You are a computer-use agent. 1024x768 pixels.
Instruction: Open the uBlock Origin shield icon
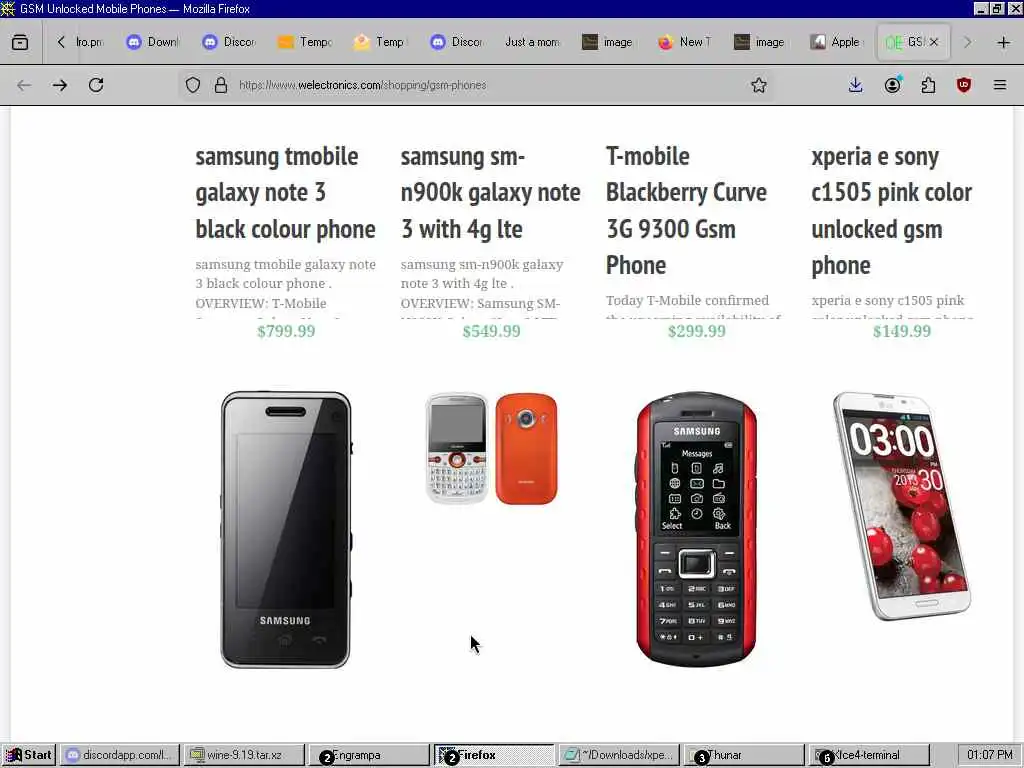(964, 85)
